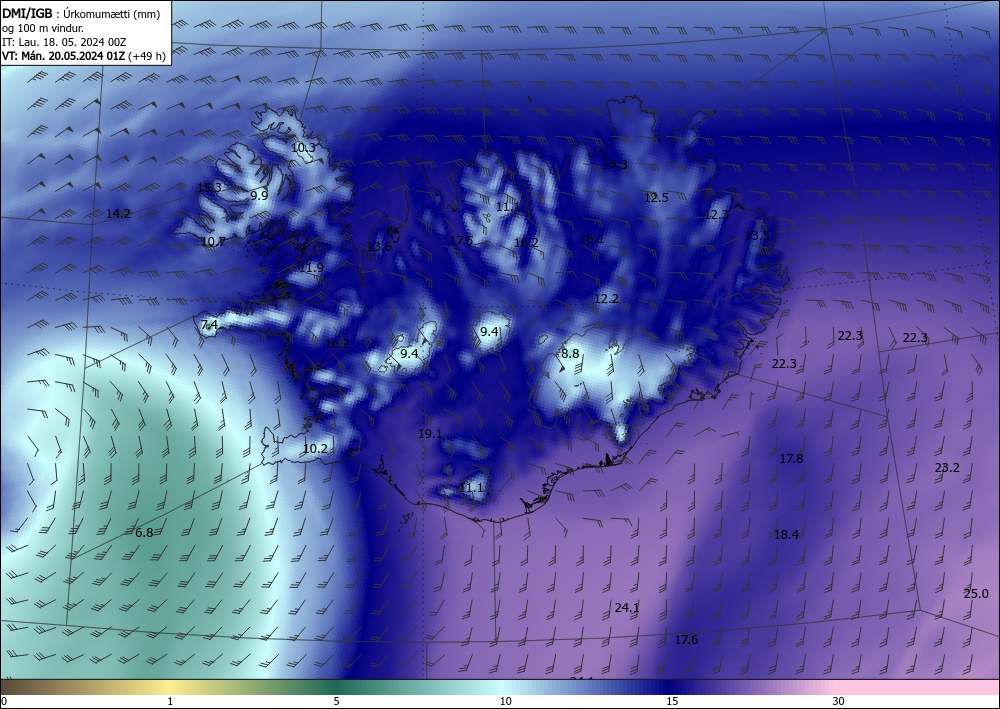The image size is (1000, 709).
Task: Click the 12.3 value label
Action: [716, 215]
